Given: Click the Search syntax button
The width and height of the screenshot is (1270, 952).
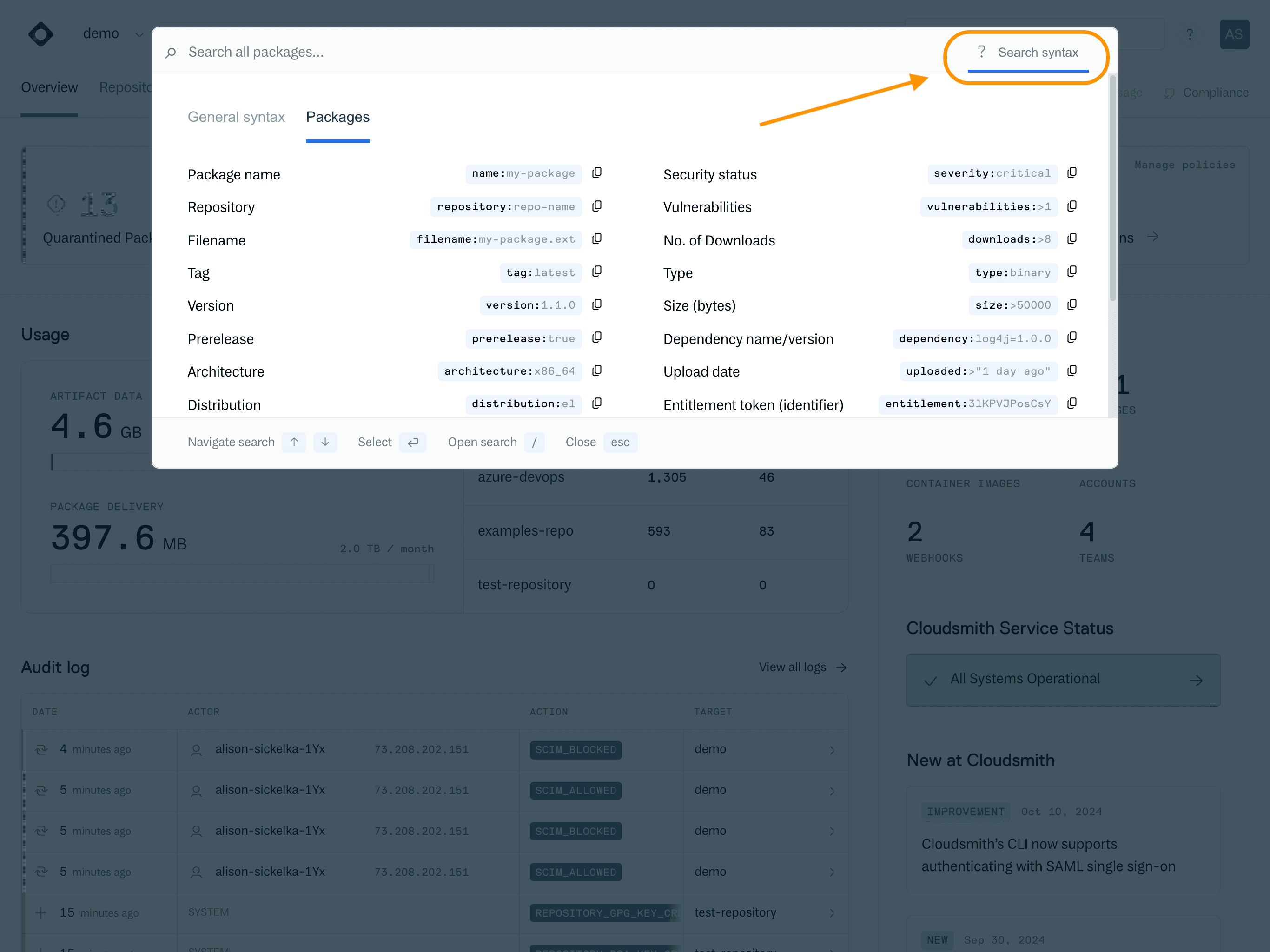Looking at the screenshot, I should [1027, 53].
